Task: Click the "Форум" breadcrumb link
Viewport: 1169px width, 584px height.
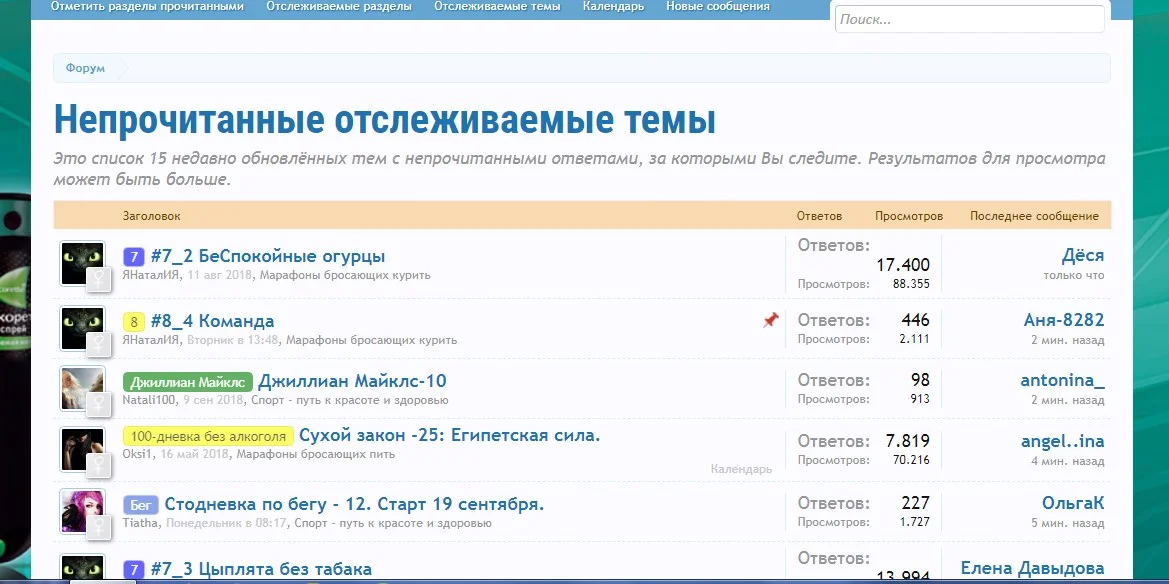Action: 85,68
